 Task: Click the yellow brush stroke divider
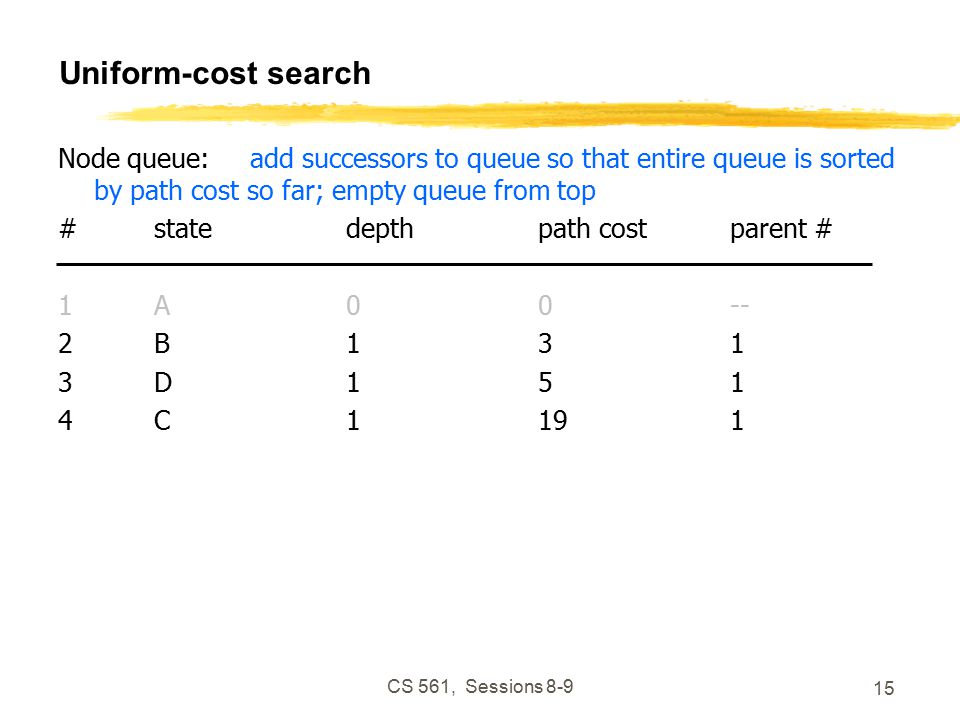(x=530, y=115)
